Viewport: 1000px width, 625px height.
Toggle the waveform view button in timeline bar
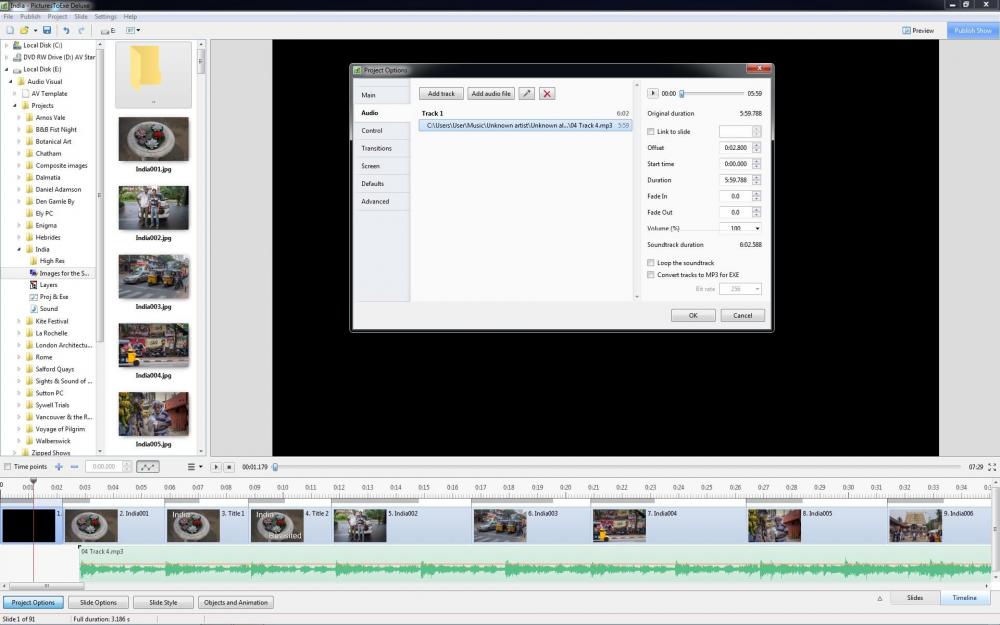pos(147,467)
